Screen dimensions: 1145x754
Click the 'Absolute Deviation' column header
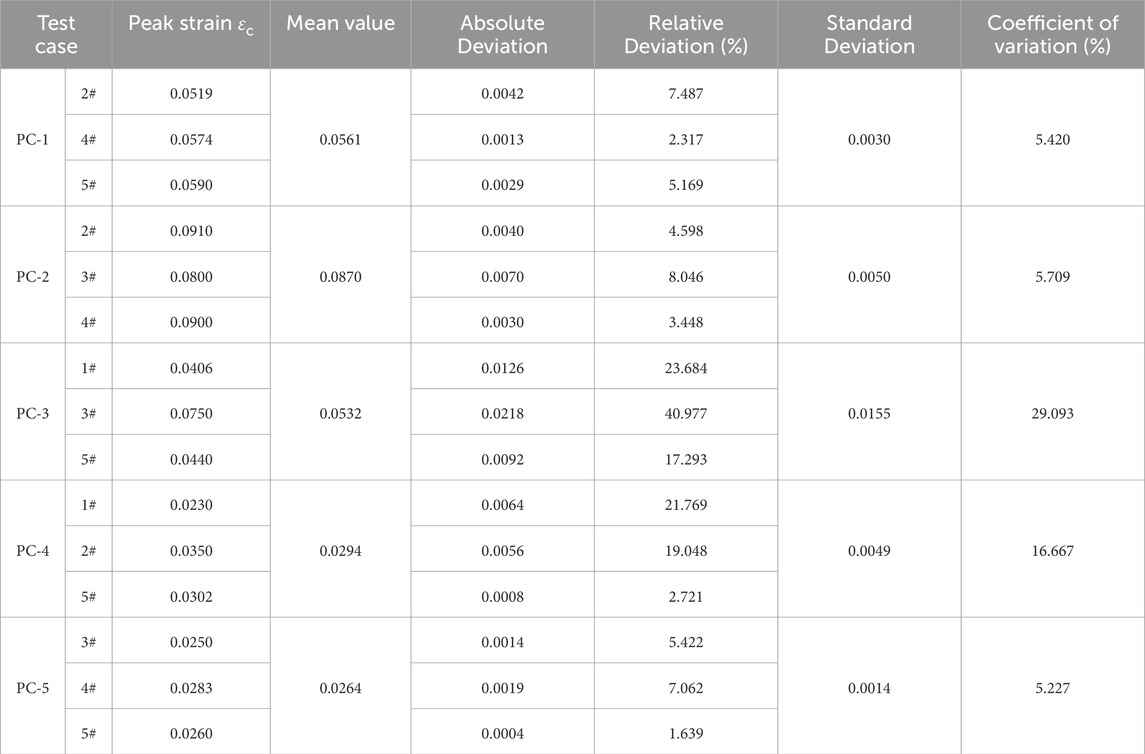pyautogui.click(x=502, y=34)
